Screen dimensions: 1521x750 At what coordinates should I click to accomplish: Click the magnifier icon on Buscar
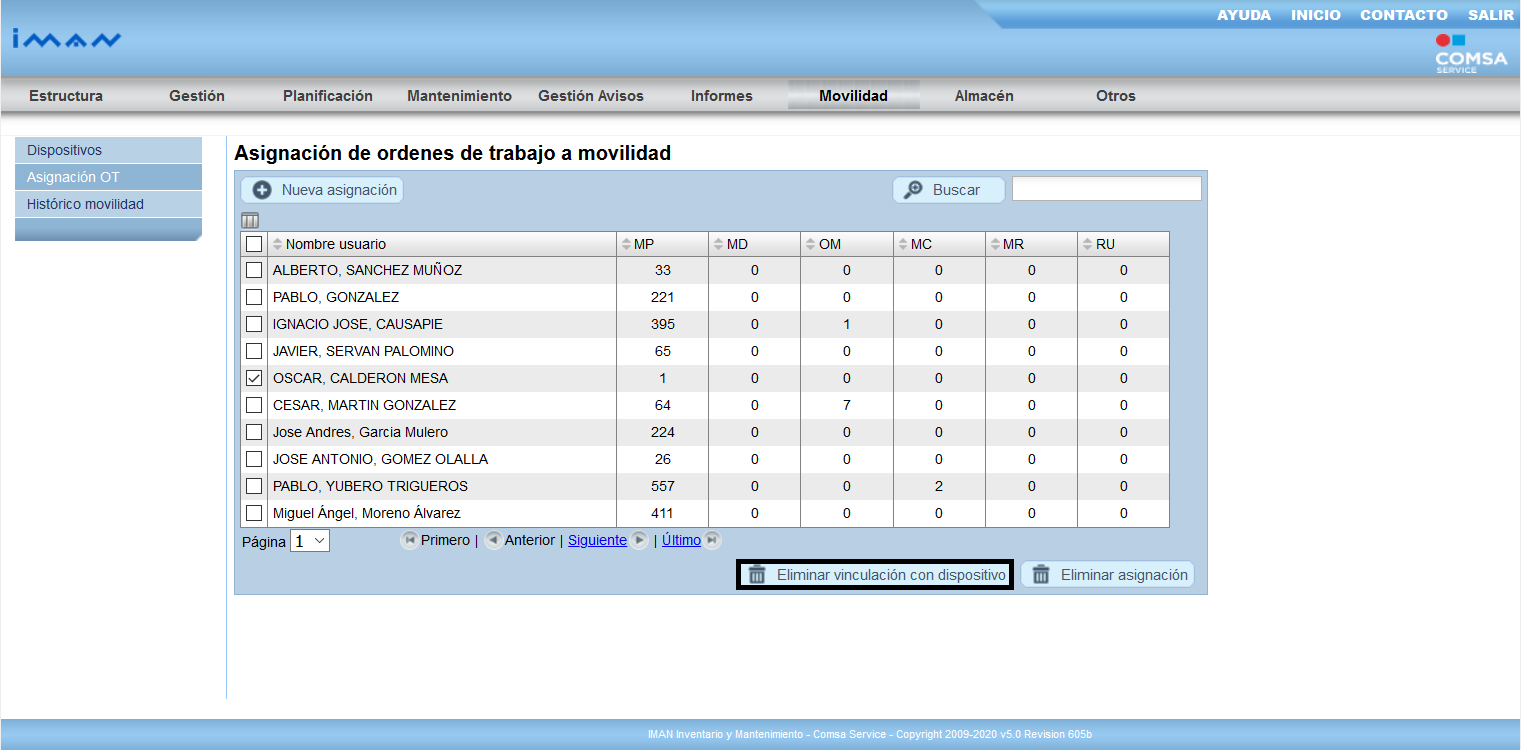(913, 190)
